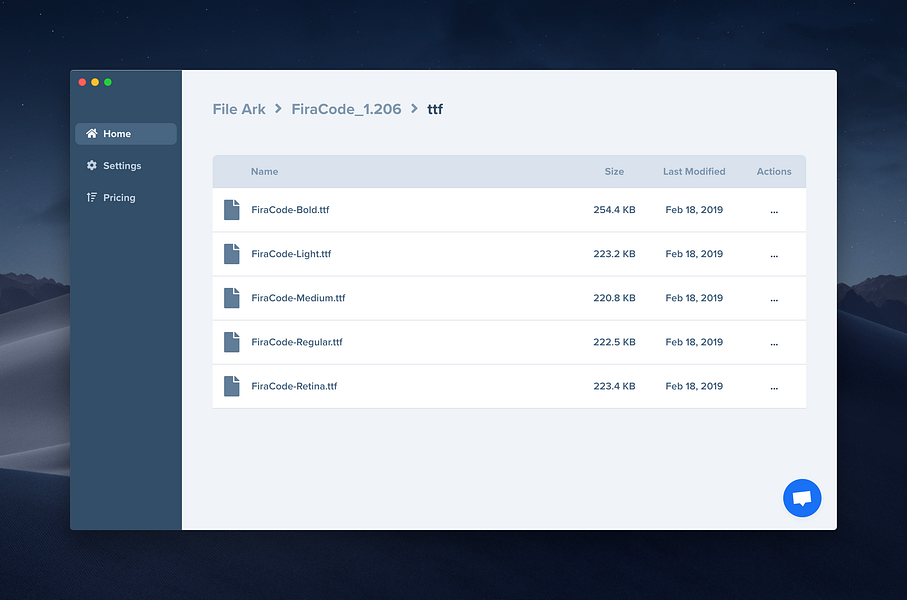
Task: Click the file icon beside FiraCode-Medium.ttf
Action: pyautogui.click(x=231, y=298)
